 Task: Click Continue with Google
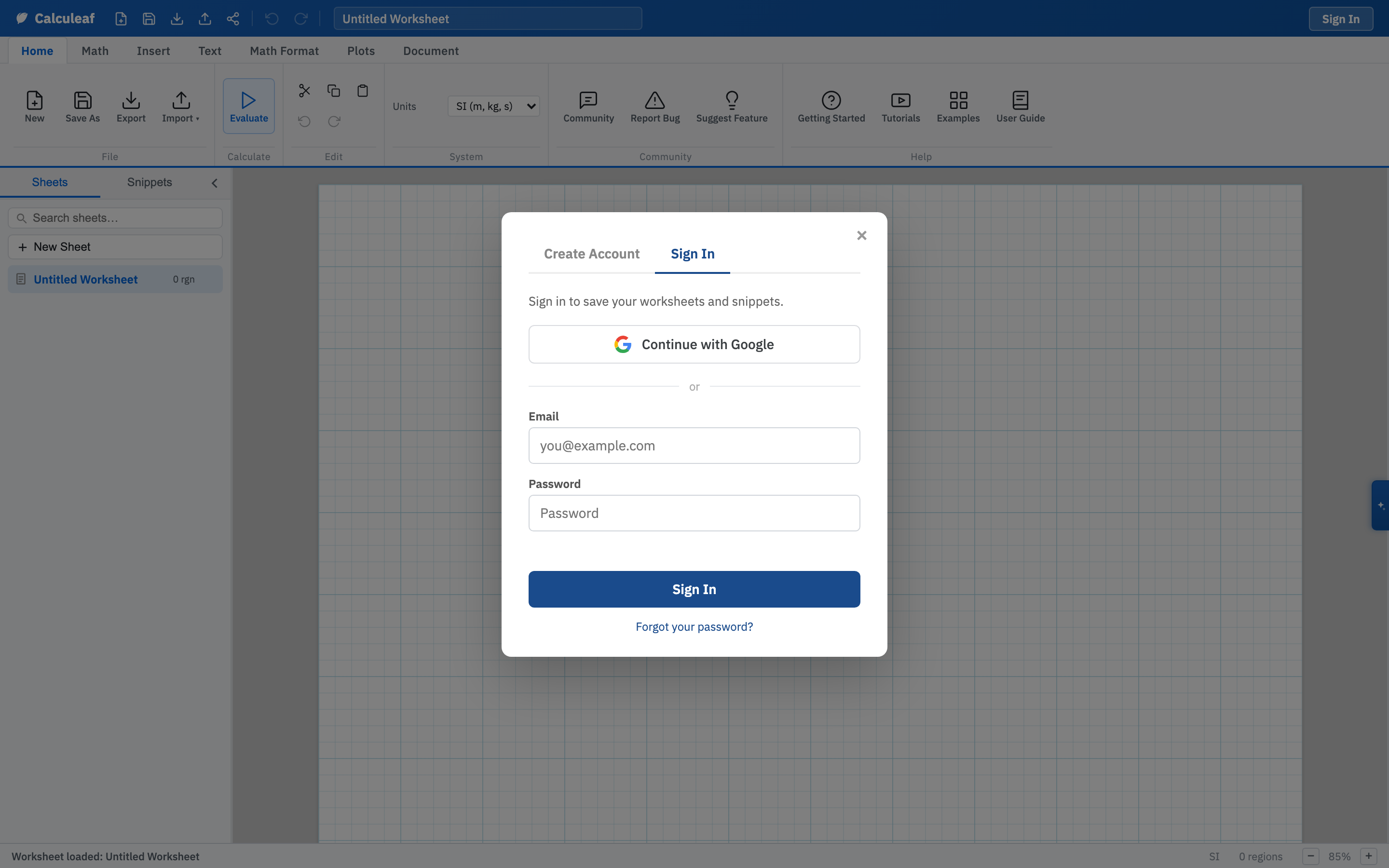694,344
